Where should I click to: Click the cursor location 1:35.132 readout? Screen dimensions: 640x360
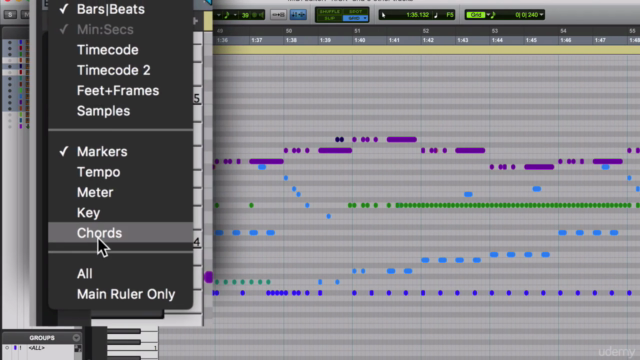coord(418,15)
